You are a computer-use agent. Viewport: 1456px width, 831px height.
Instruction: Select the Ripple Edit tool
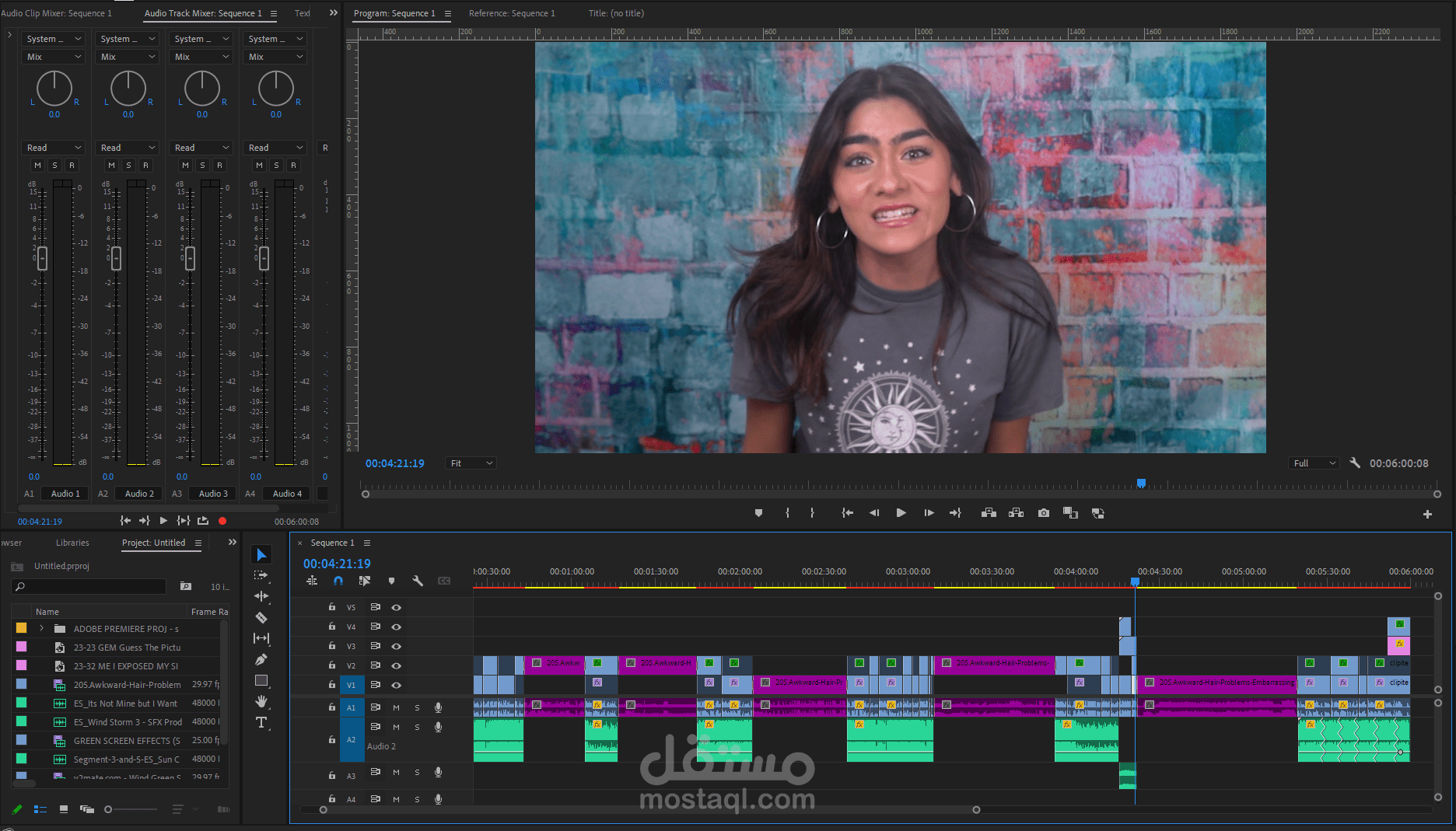point(261,596)
